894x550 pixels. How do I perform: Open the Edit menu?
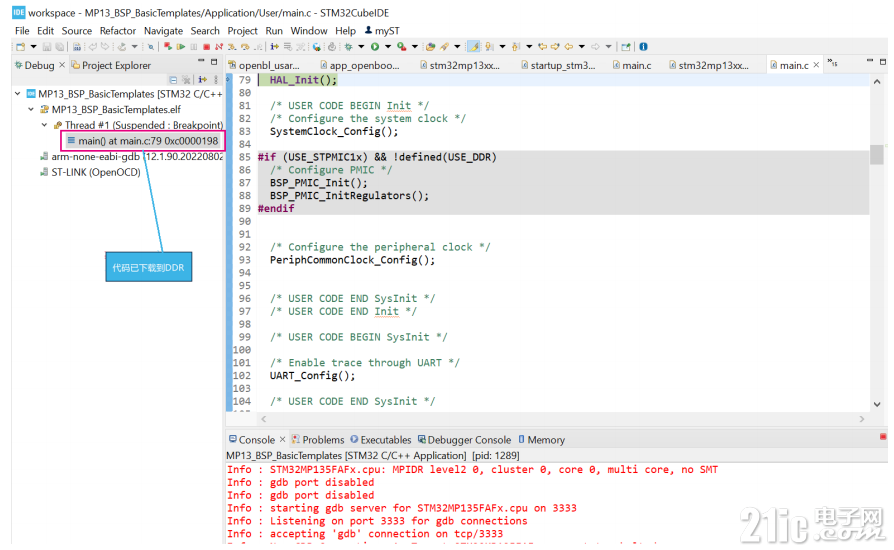pos(45,31)
